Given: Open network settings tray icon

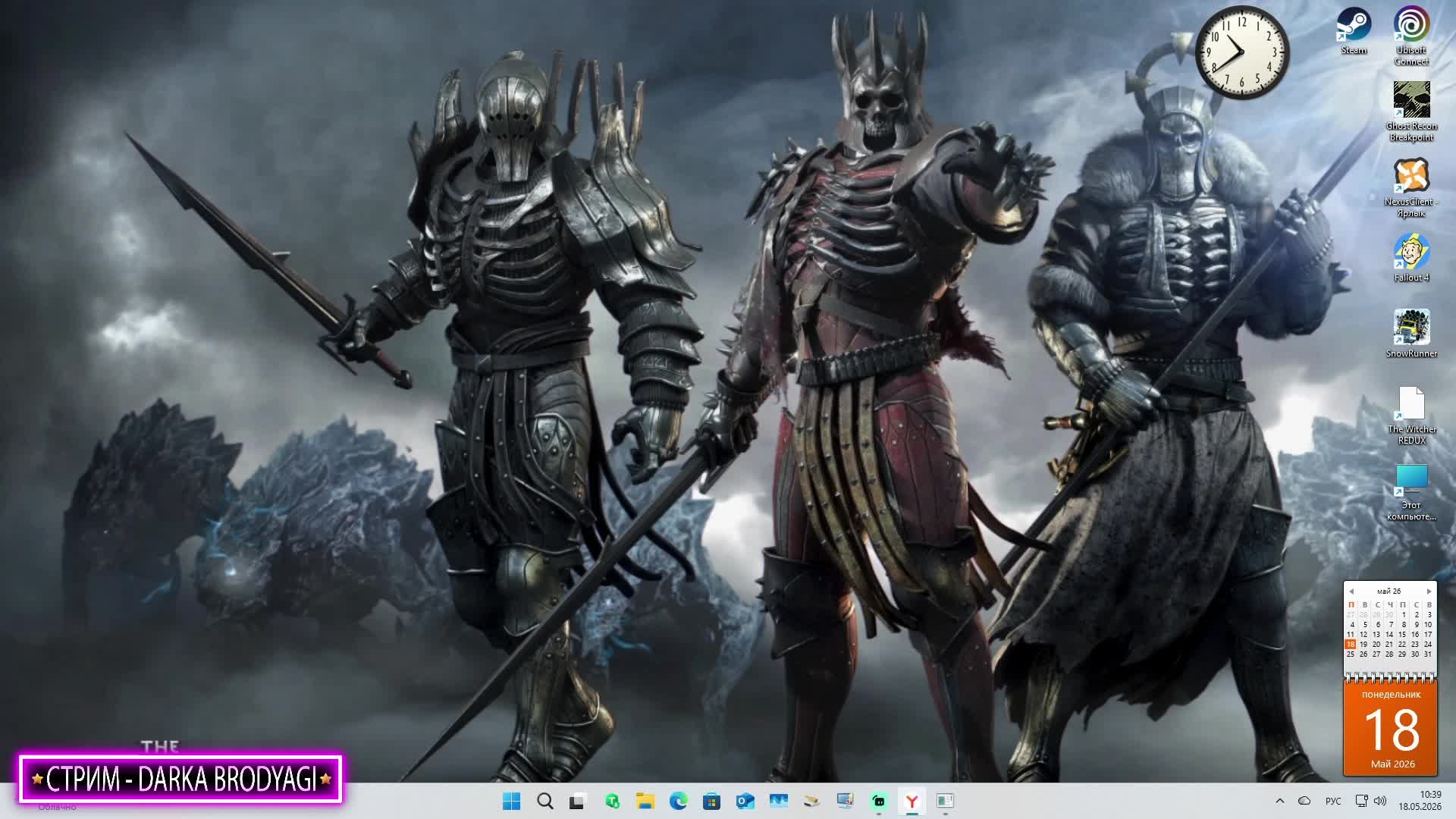Looking at the screenshot, I should (x=1361, y=801).
